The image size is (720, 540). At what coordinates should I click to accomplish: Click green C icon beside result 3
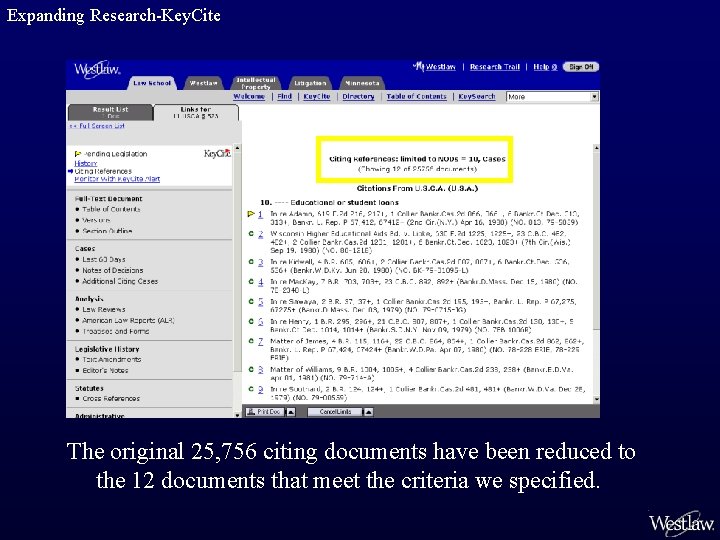pos(251,262)
